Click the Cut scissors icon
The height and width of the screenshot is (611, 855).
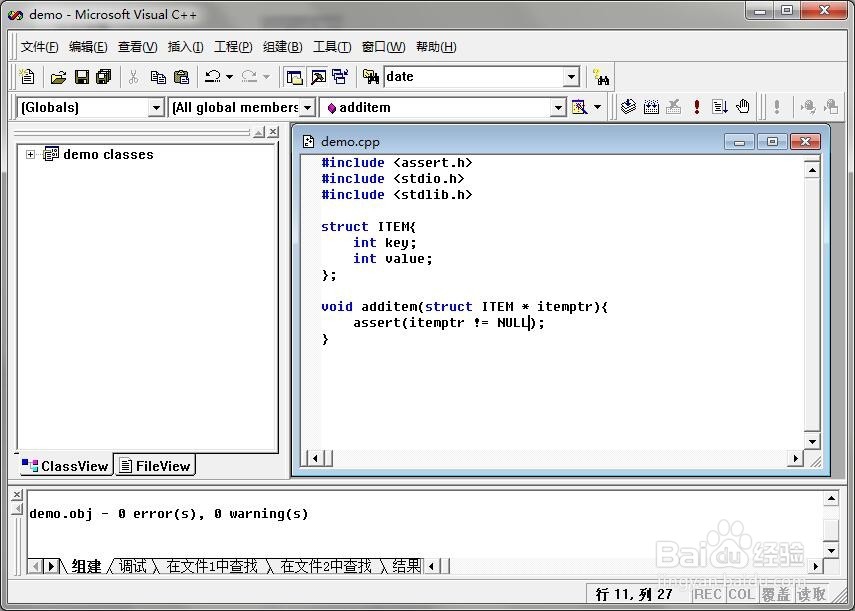pyautogui.click(x=134, y=77)
